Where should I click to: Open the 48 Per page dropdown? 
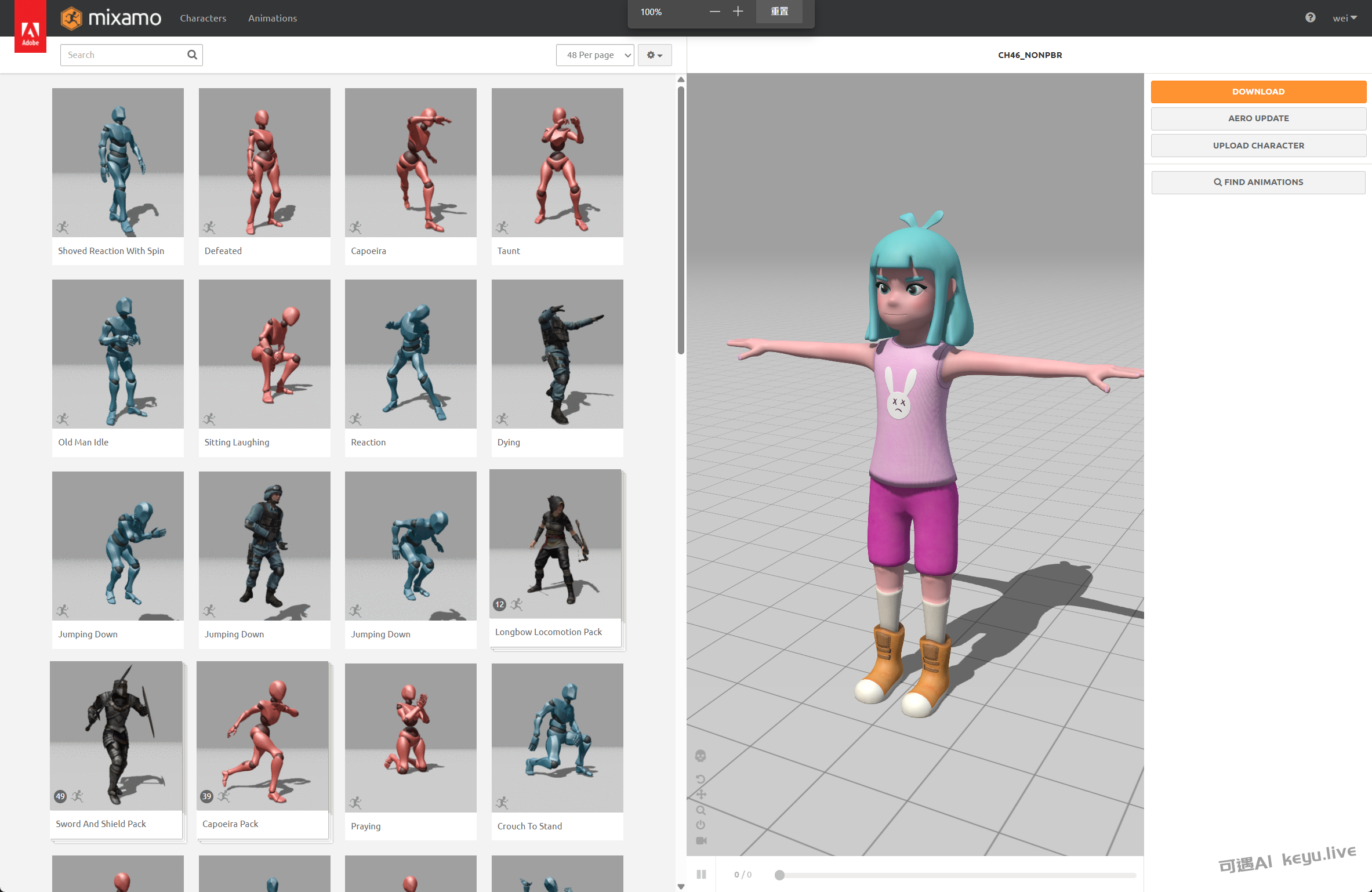(594, 55)
